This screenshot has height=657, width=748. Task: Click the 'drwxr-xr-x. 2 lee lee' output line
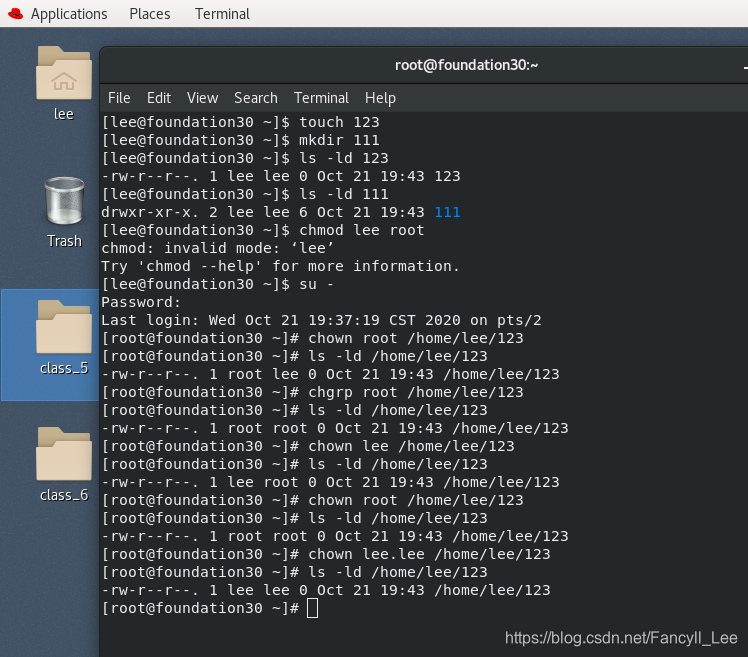(x=280, y=212)
